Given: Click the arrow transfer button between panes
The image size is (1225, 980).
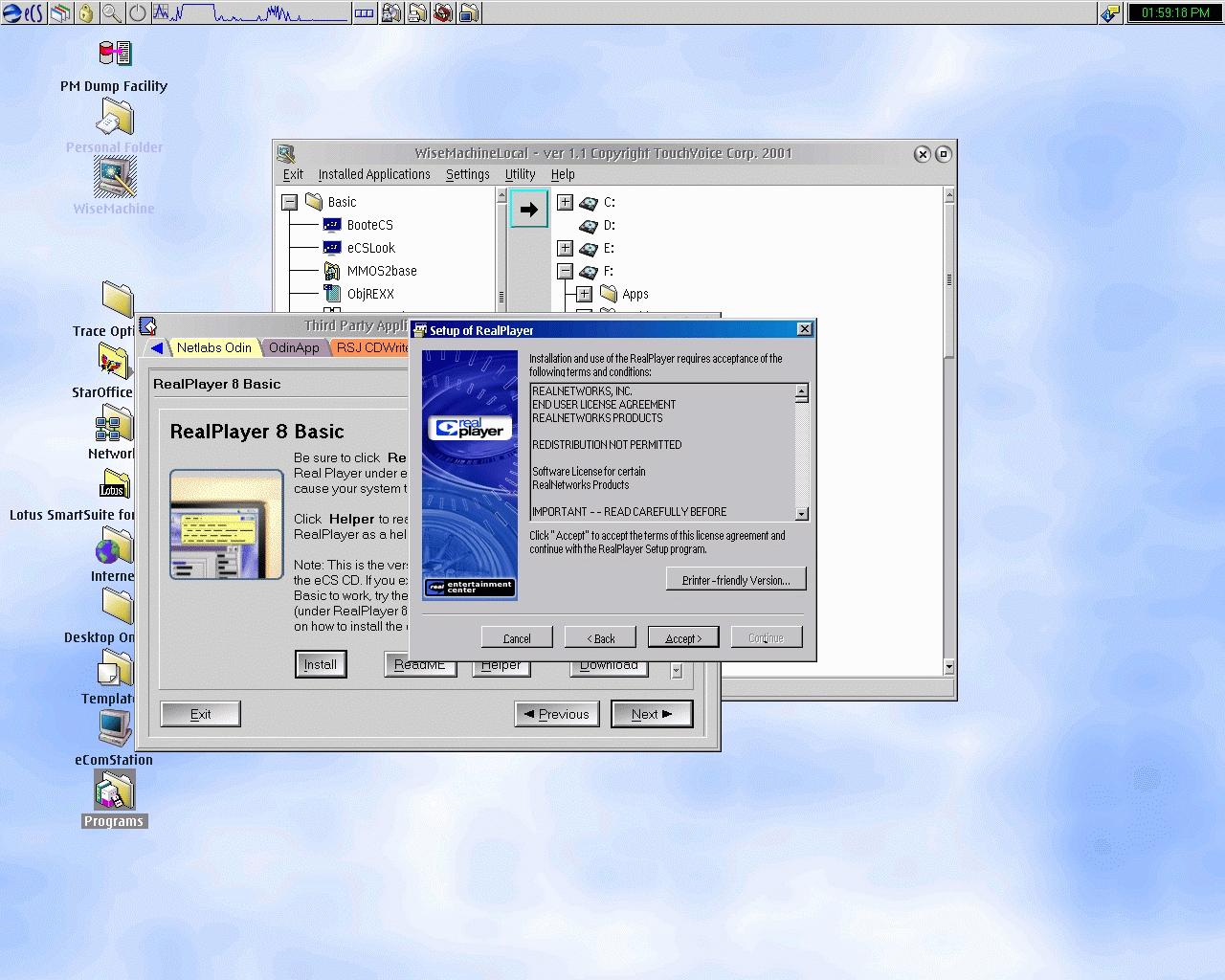Looking at the screenshot, I should [528, 209].
